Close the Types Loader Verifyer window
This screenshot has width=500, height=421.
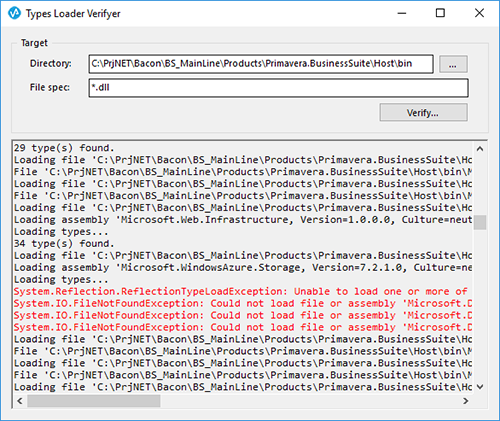click(x=479, y=13)
